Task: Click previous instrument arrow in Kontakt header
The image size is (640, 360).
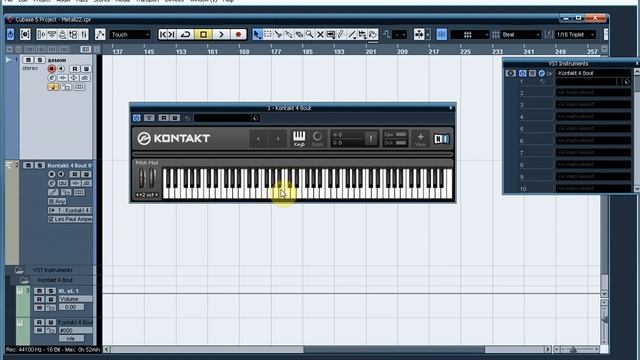Action: [258, 139]
